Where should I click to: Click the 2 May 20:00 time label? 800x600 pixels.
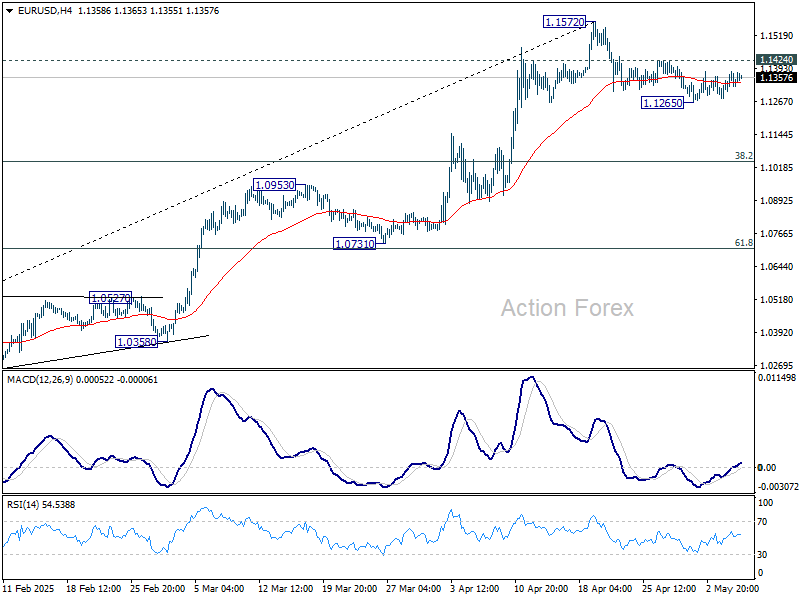tap(731, 588)
